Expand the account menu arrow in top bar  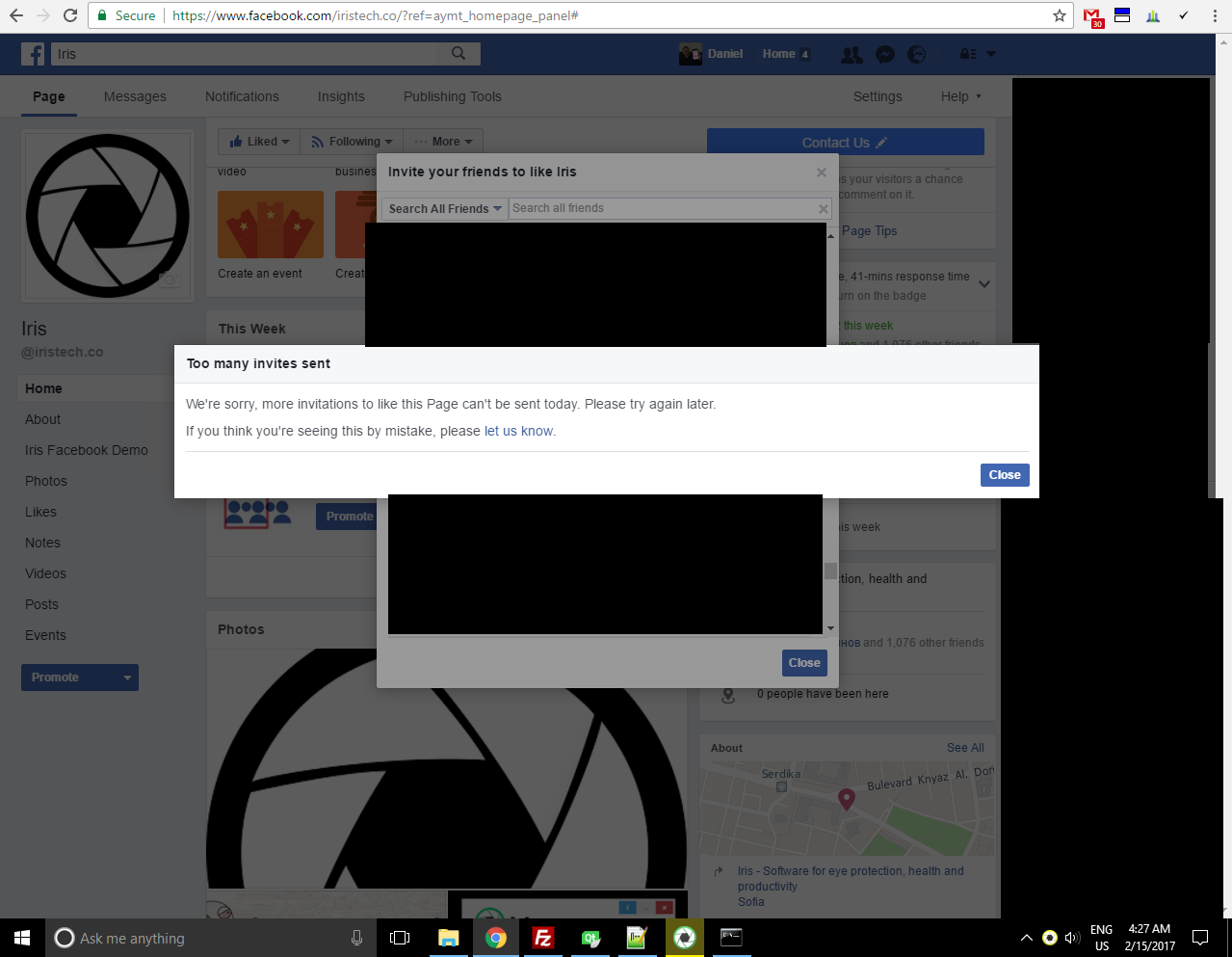[991, 55]
